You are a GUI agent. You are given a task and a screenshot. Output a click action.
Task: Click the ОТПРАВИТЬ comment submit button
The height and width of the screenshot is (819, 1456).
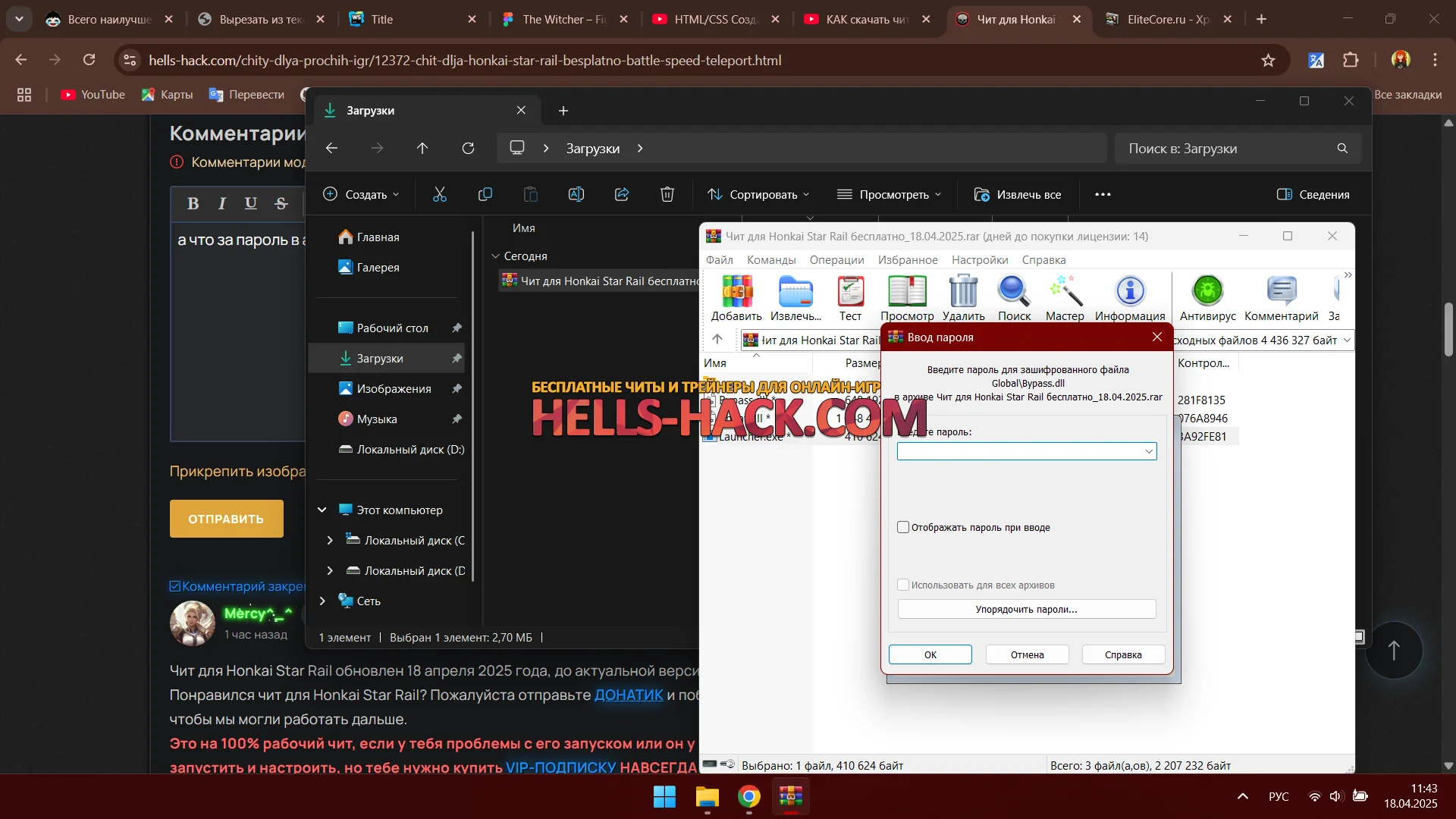pos(226,519)
